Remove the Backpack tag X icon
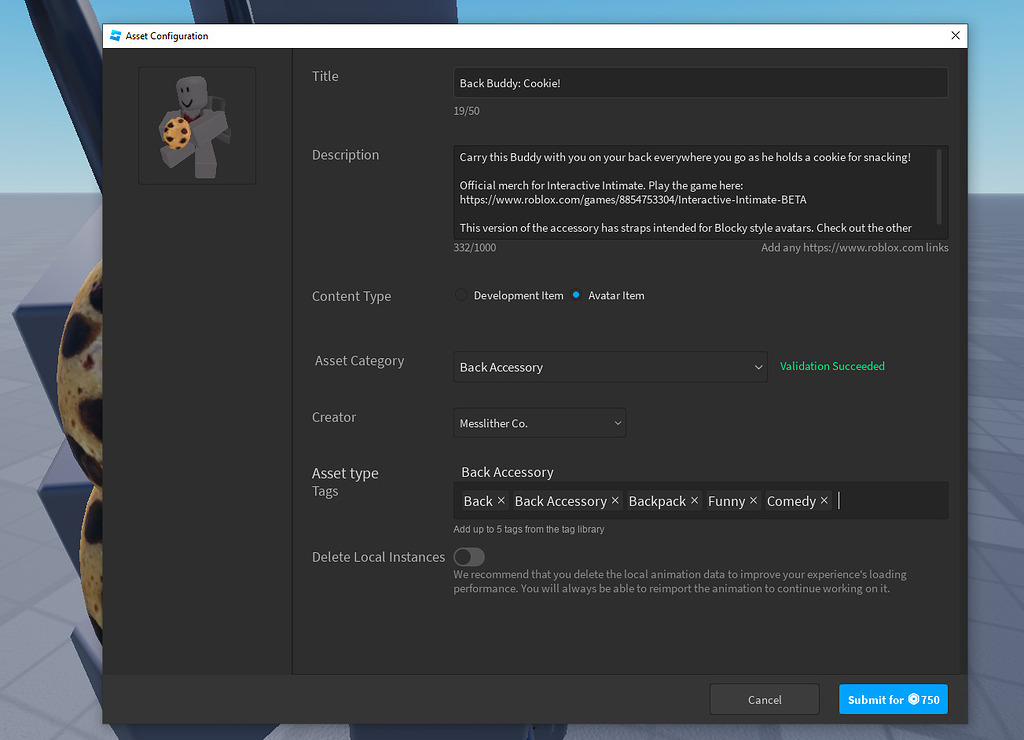1024x740 pixels. 694,500
